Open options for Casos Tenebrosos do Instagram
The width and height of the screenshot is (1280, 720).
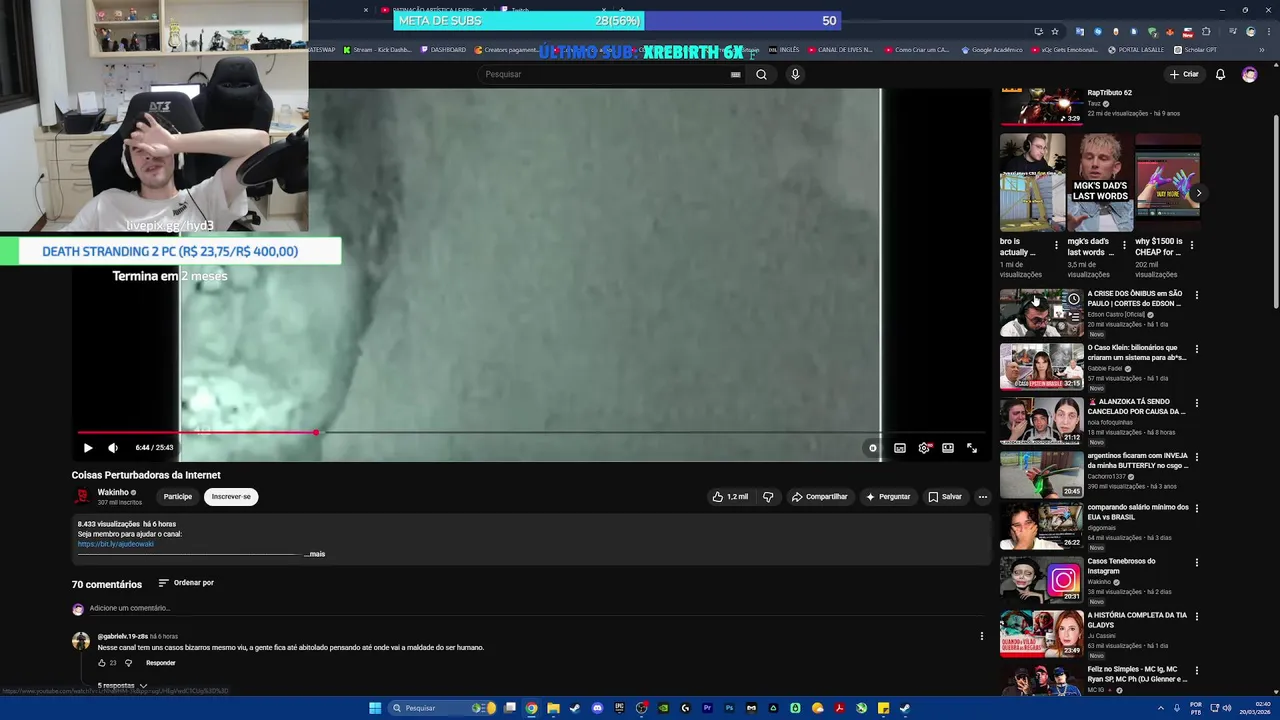point(1196,563)
